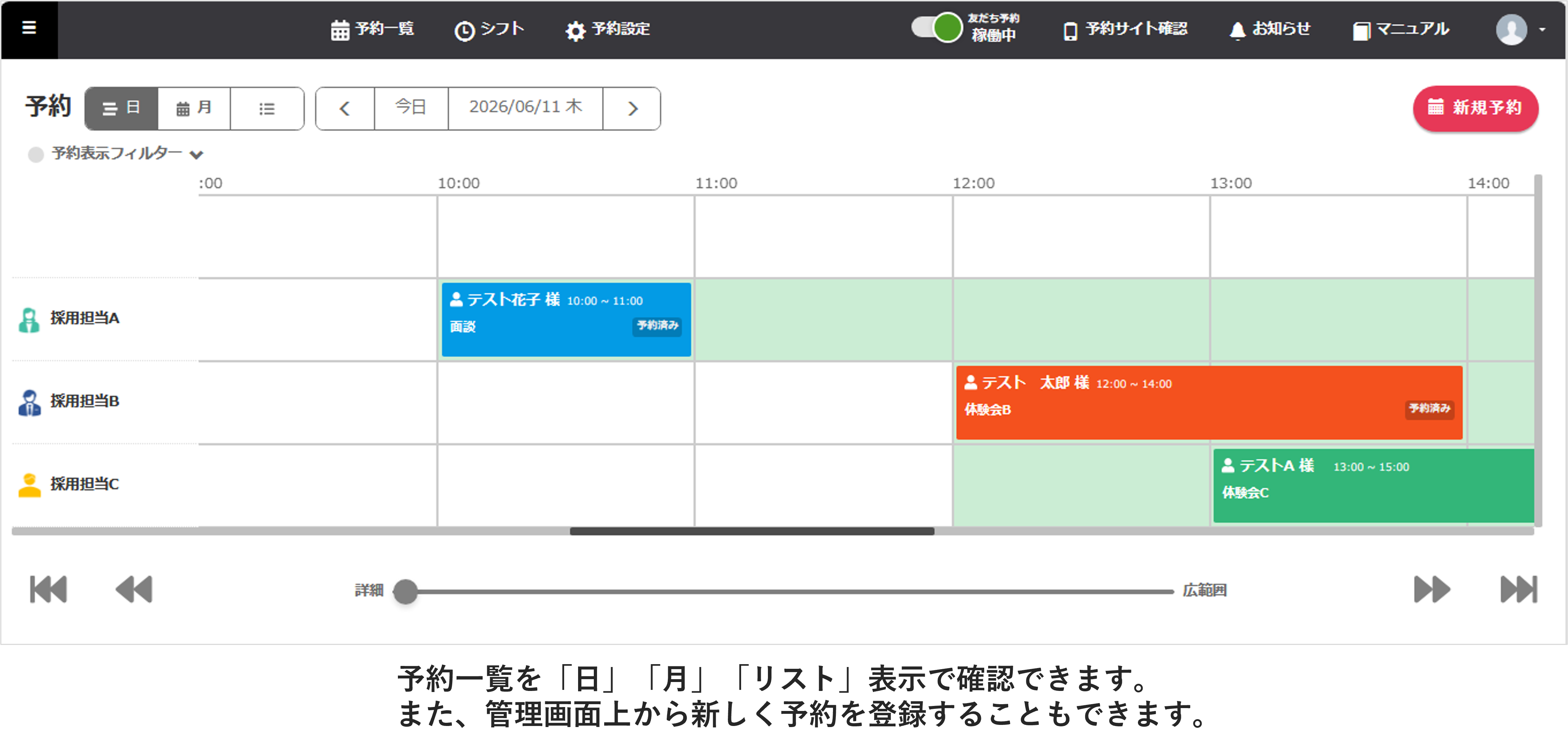Click 体験会C text in green block
Screen dimensions: 1568x751
1246,492
